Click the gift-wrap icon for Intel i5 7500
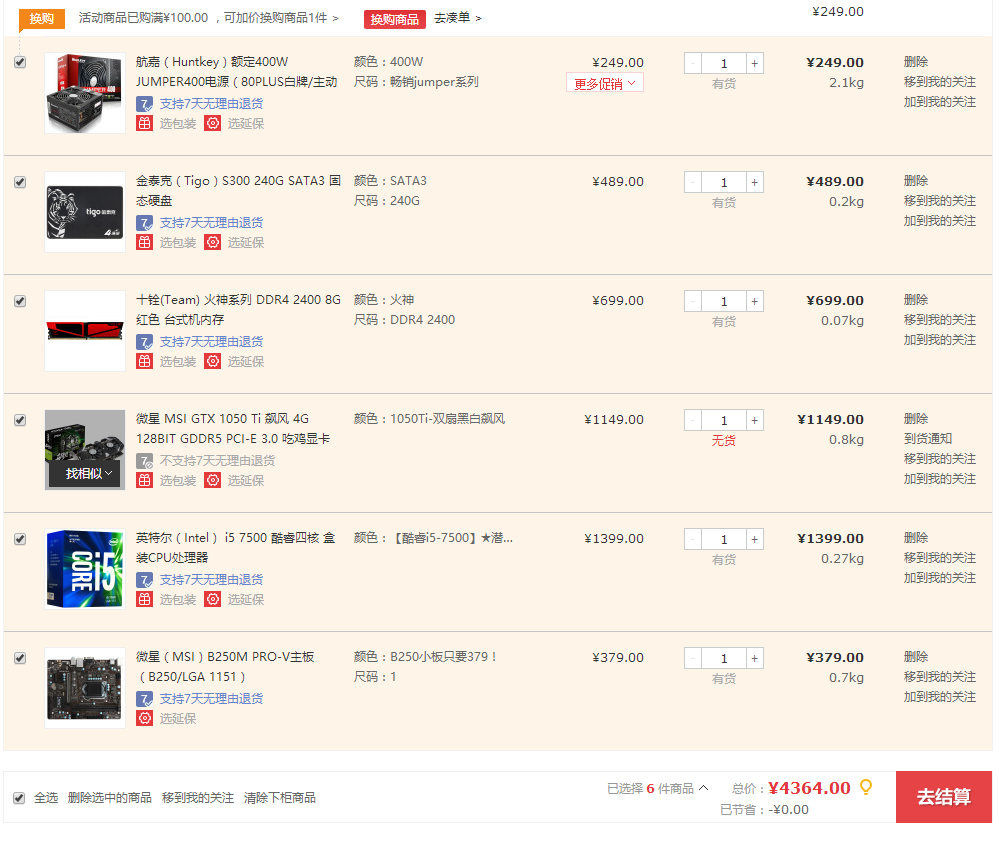The image size is (999, 844). [x=145, y=600]
